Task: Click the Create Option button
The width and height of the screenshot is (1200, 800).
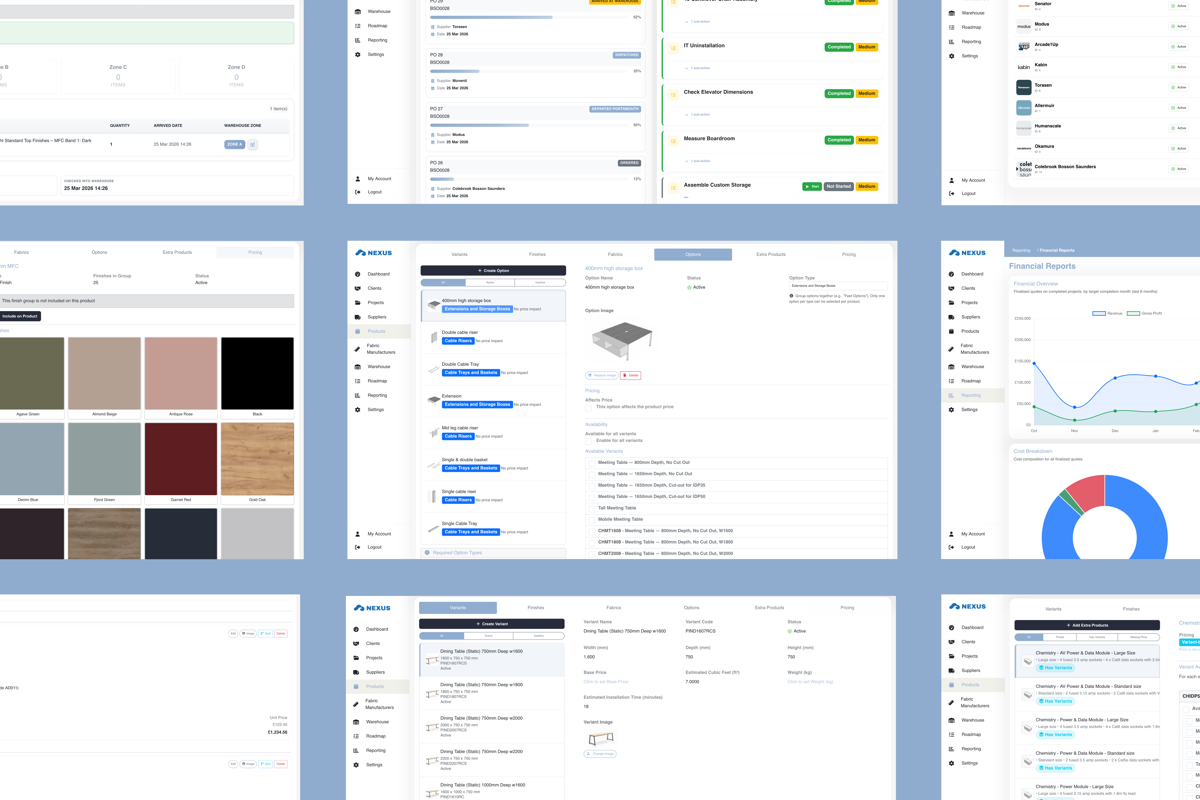Action: click(493, 270)
